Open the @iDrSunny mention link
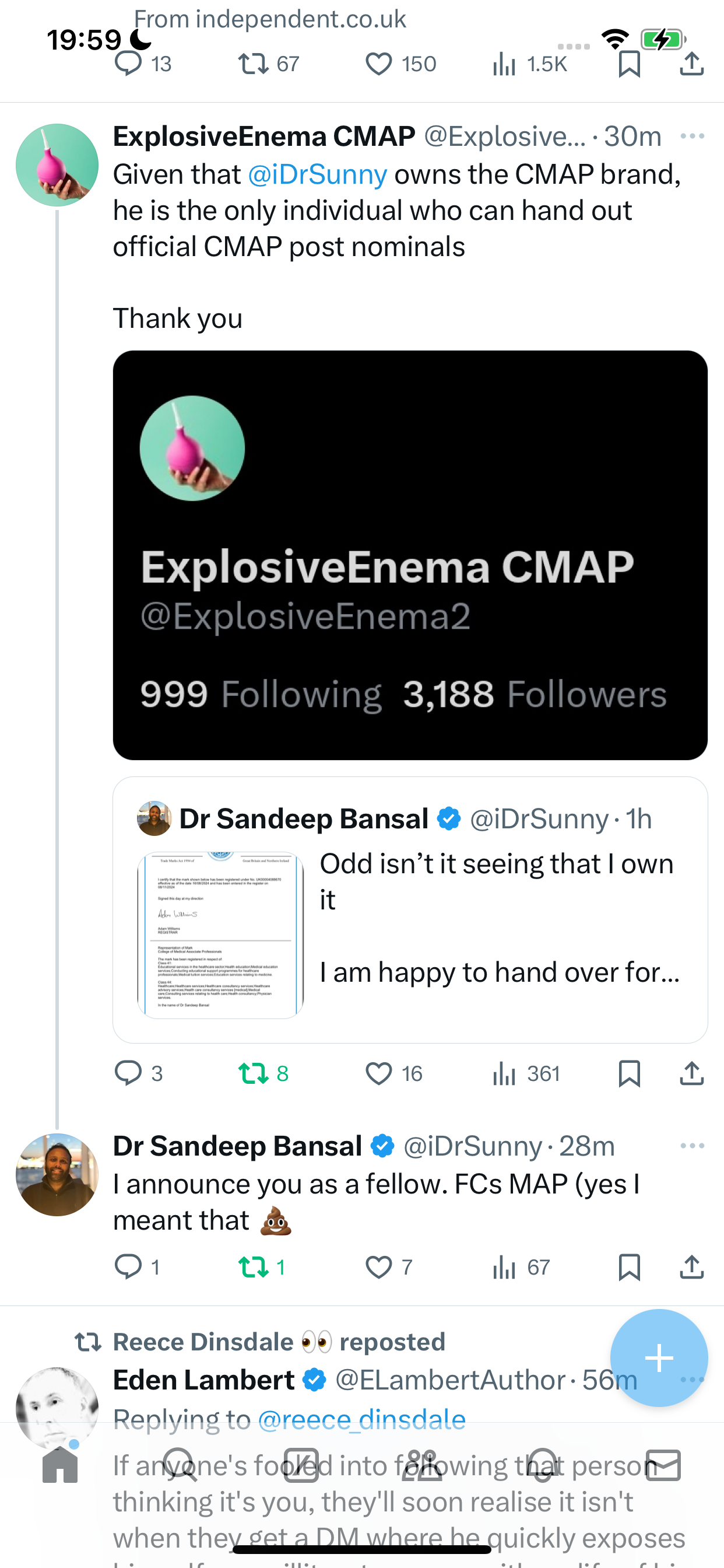Image resolution: width=724 pixels, height=1568 pixels. (318, 174)
